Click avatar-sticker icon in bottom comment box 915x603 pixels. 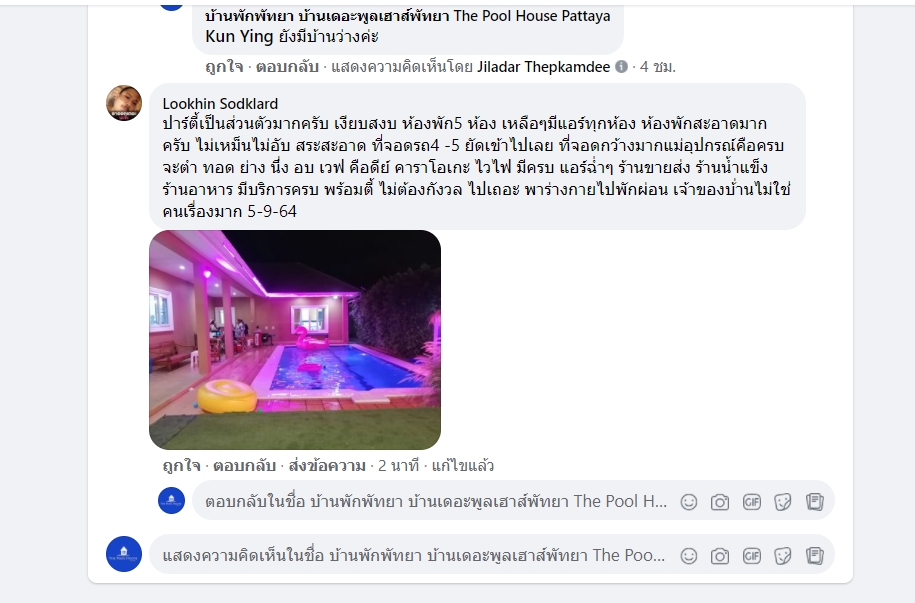[815, 556]
